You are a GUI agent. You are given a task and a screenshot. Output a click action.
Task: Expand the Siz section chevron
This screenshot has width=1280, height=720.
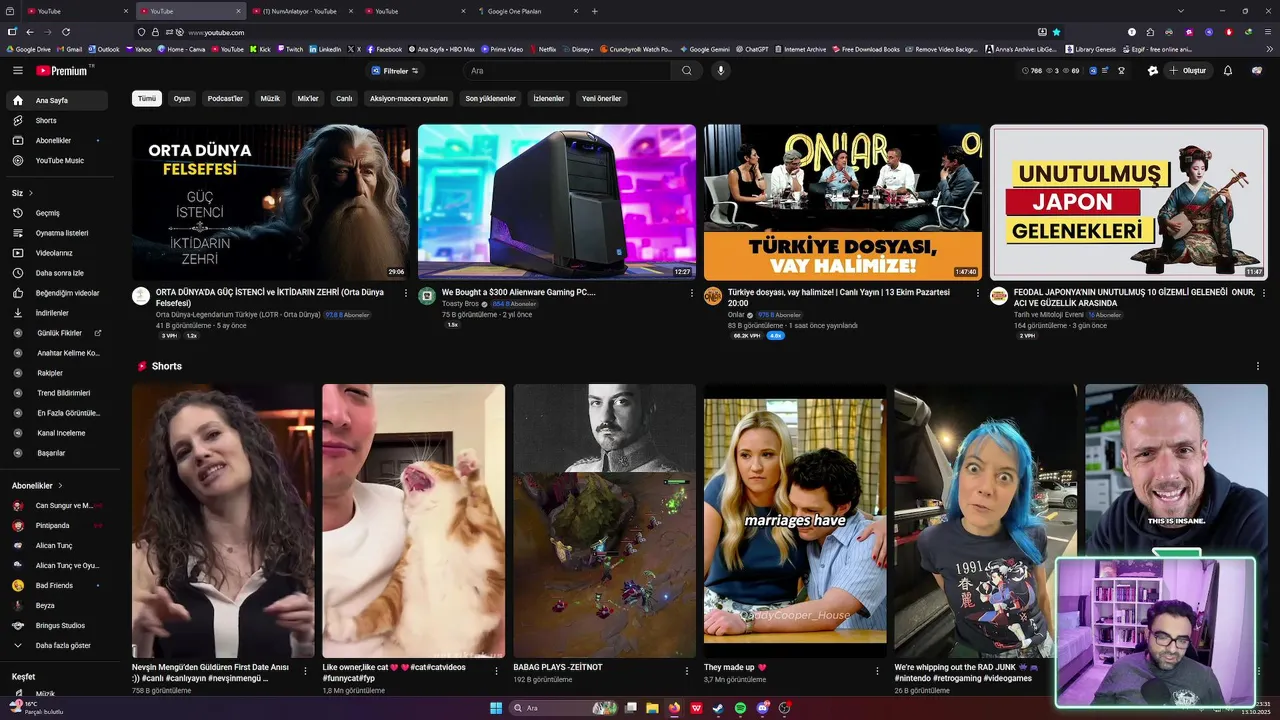(31, 193)
